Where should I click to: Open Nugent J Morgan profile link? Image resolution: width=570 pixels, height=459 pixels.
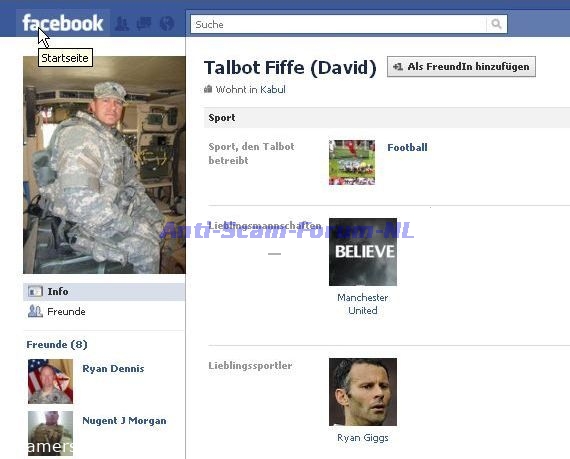124,420
